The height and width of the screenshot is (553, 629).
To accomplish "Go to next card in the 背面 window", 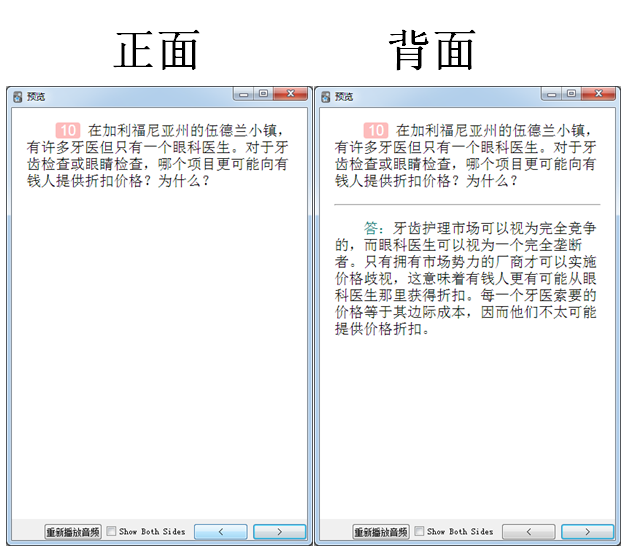I will (588, 532).
